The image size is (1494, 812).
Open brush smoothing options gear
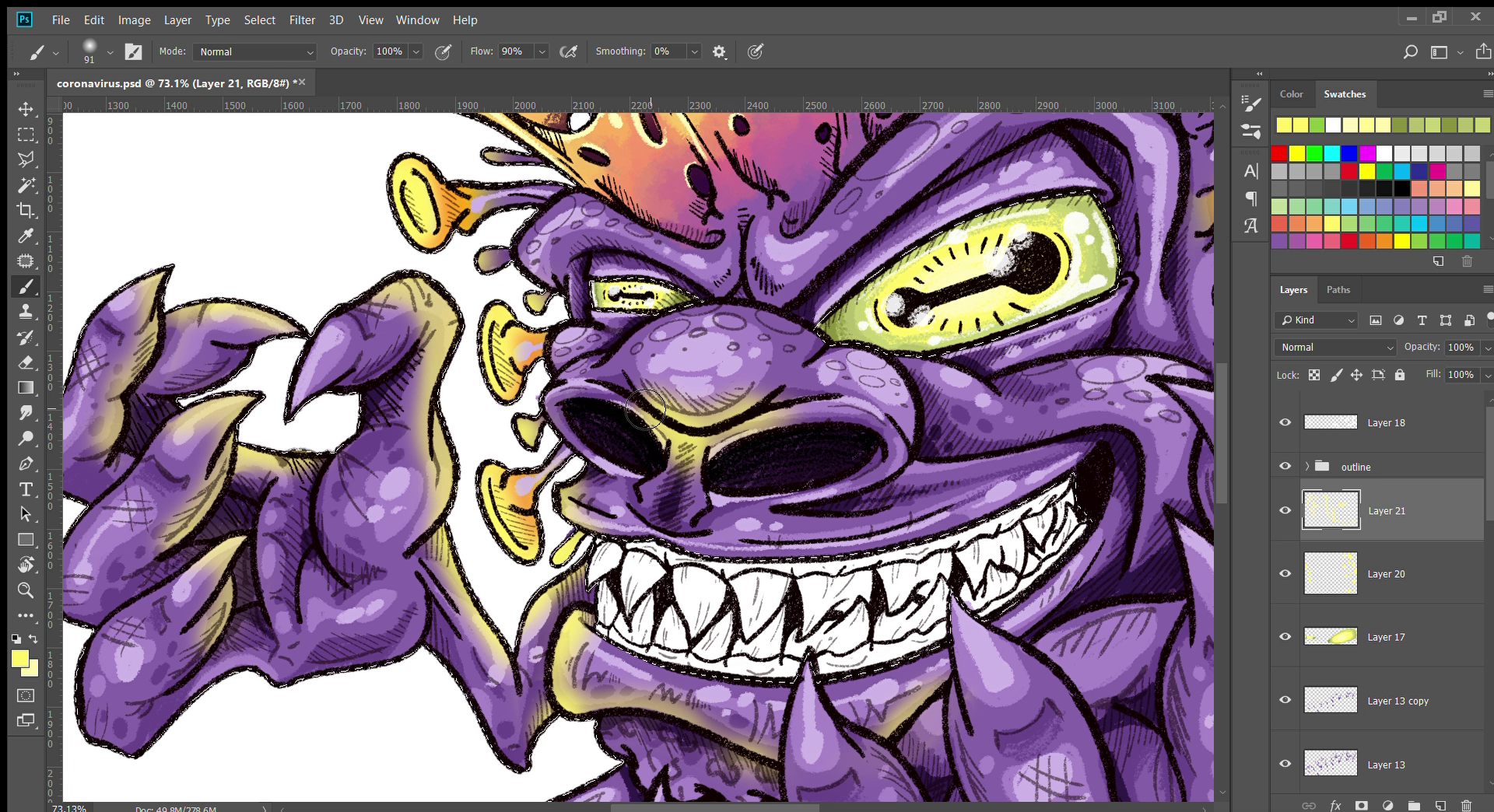(719, 52)
